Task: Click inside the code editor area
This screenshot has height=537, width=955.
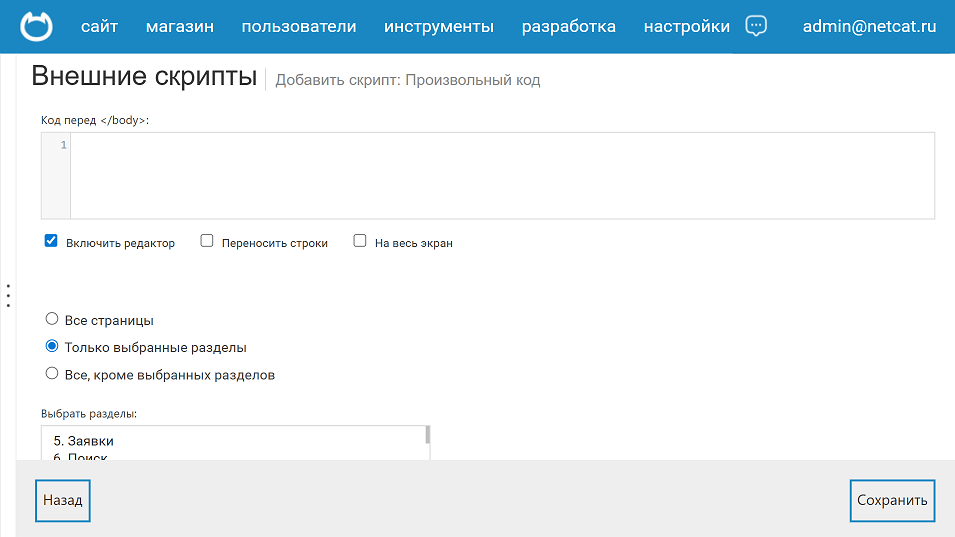Action: click(x=500, y=175)
